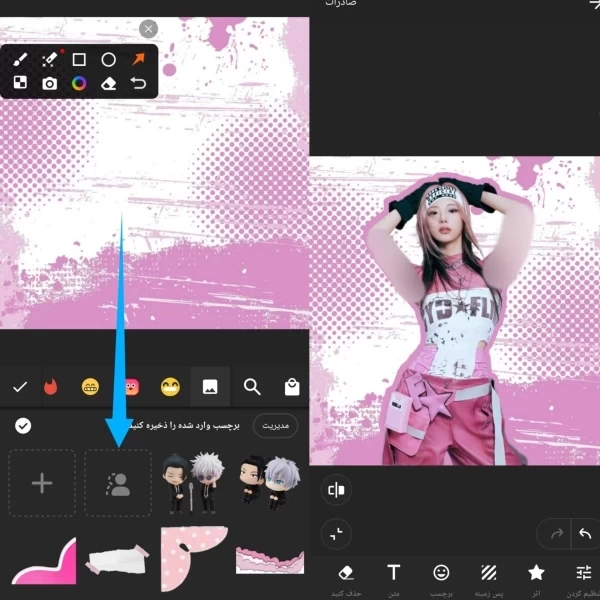The image size is (600, 600).
Task: Open the grinning emoji sticker category
Action: pos(170,387)
